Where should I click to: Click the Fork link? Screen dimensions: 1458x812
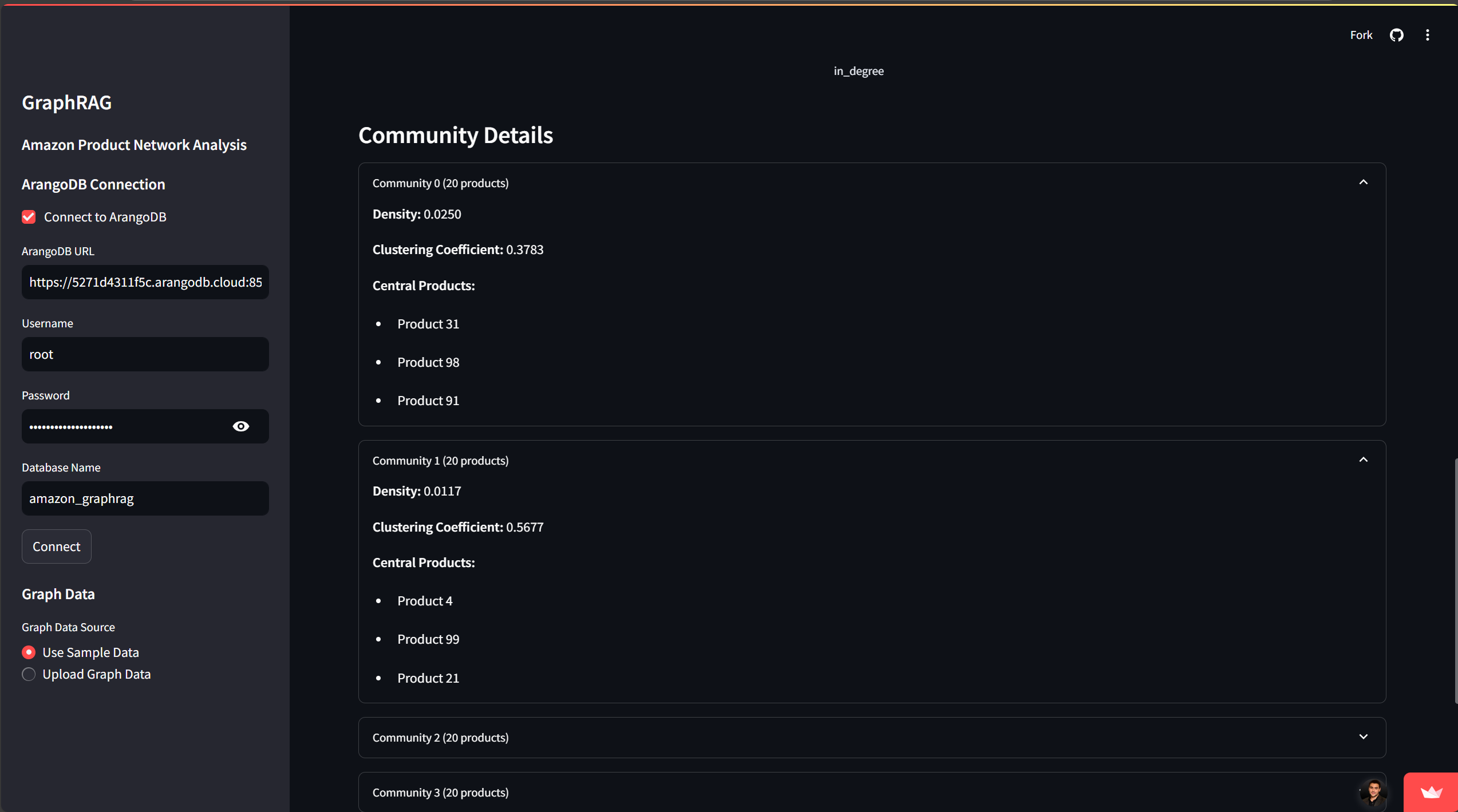pyautogui.click(x=1361, y=35)
